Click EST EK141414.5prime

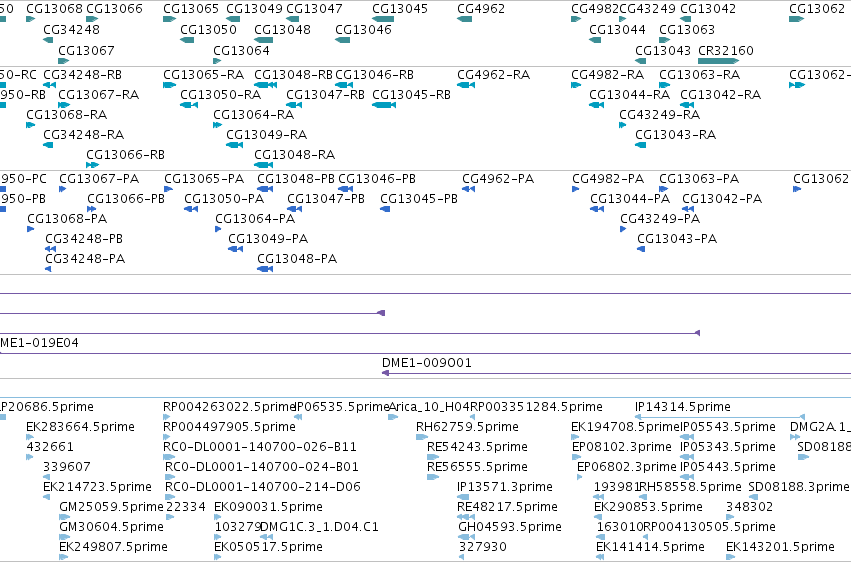point(650,547)
